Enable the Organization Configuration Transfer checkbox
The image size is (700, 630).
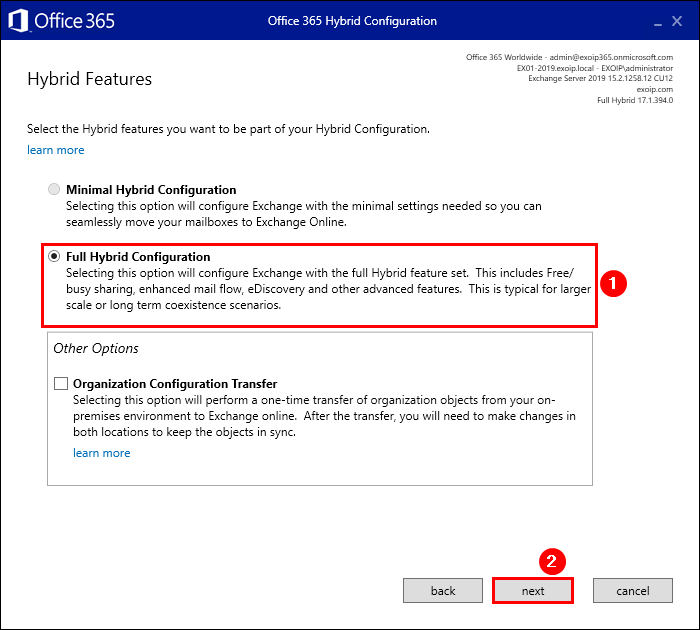click(61, 383)
